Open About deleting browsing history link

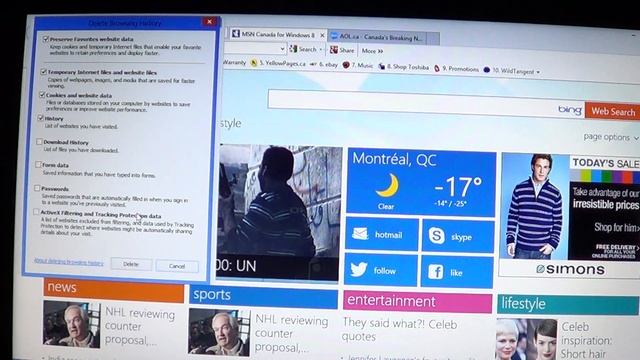pyautogui.click(x=69, y=262)
